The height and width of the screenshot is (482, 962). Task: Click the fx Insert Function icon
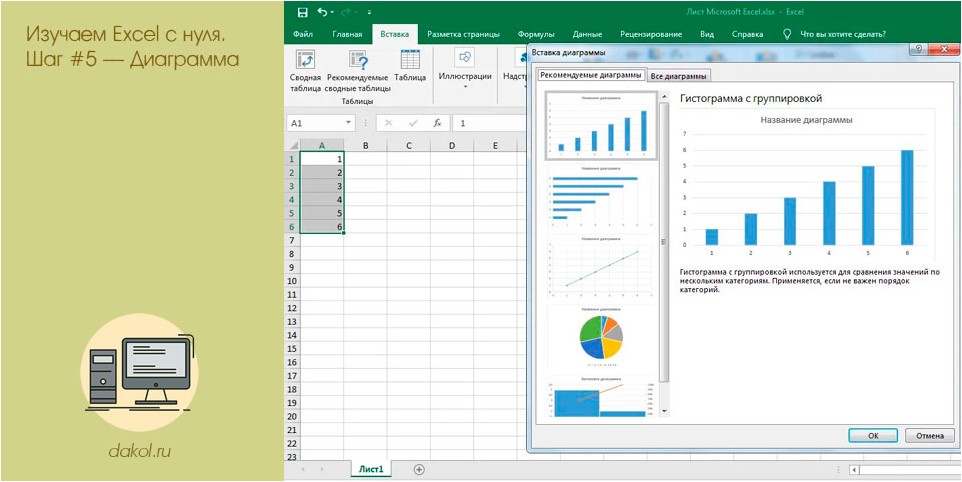pyautogui.click(x=437, y=123)
